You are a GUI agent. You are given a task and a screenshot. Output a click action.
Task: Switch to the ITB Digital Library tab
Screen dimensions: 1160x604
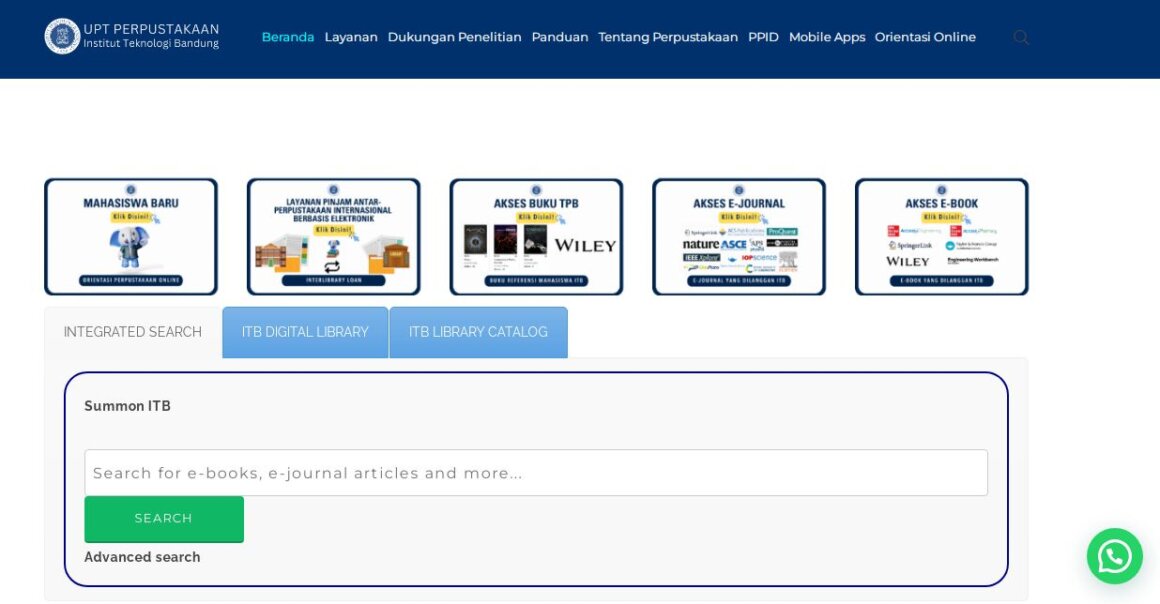[304, 332]
